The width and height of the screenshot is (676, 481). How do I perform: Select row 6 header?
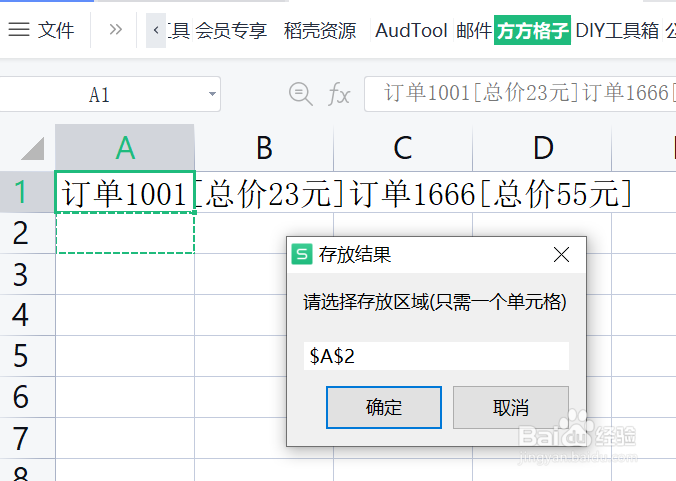[27, 397]
